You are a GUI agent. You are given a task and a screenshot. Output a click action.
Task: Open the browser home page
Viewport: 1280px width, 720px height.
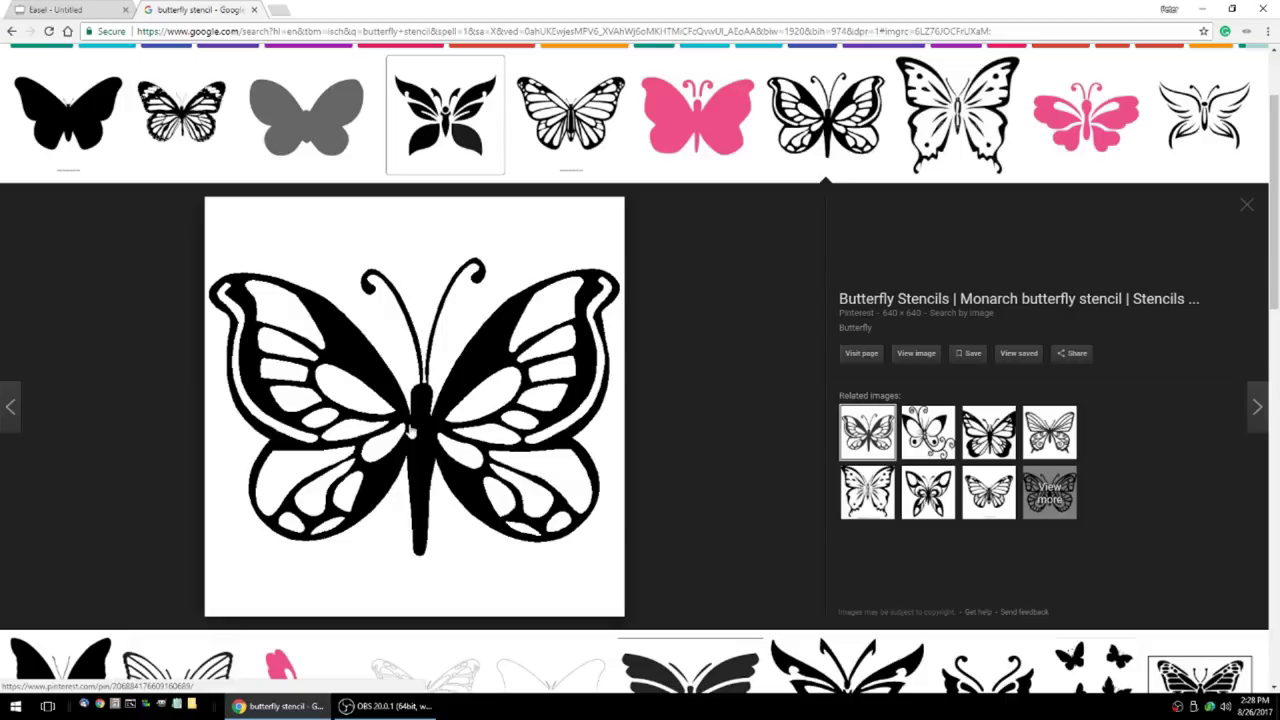[68, 31]
